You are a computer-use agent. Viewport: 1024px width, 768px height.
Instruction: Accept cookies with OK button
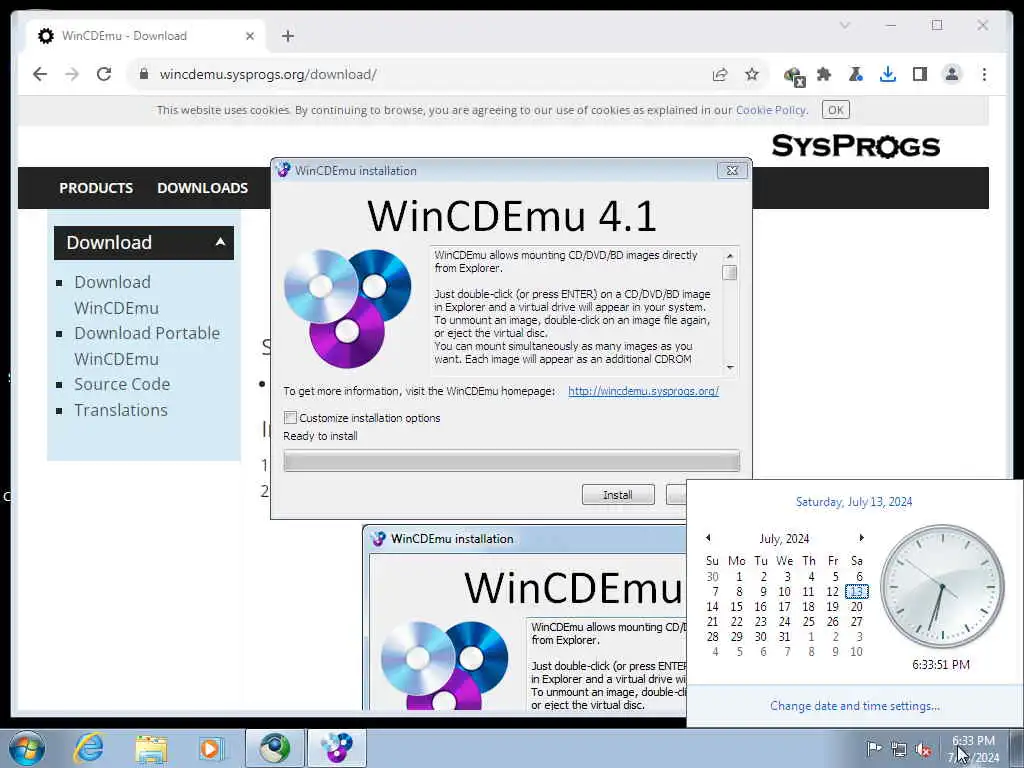(x=835, y=110)
